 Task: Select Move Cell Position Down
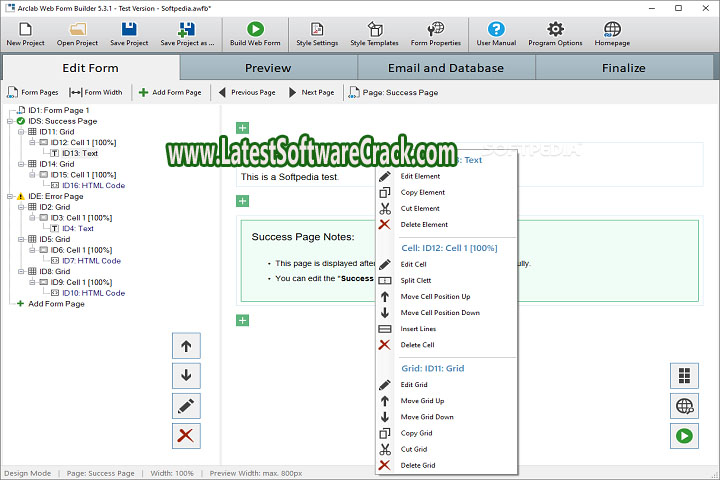[x=446, y=313]
